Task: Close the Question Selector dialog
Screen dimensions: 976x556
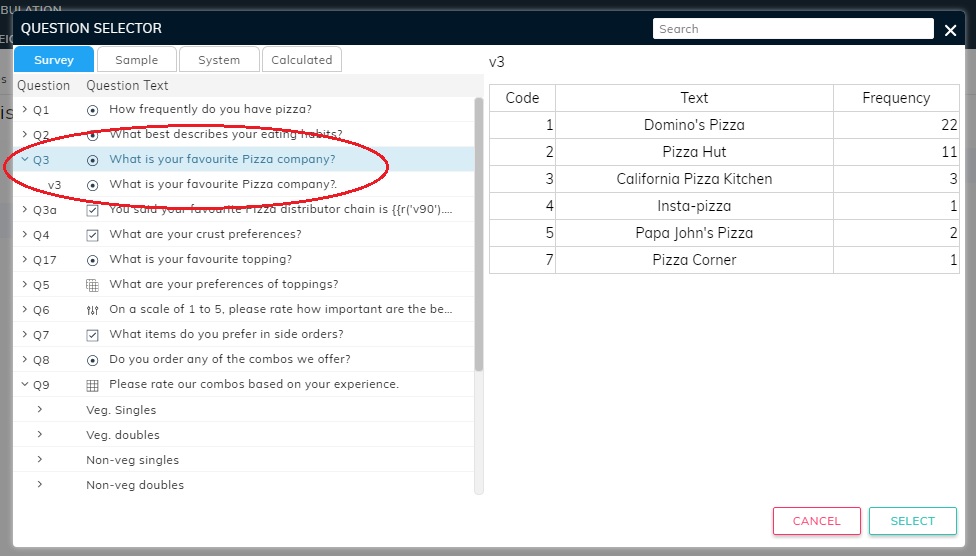Action: click(x=950, y=30)
